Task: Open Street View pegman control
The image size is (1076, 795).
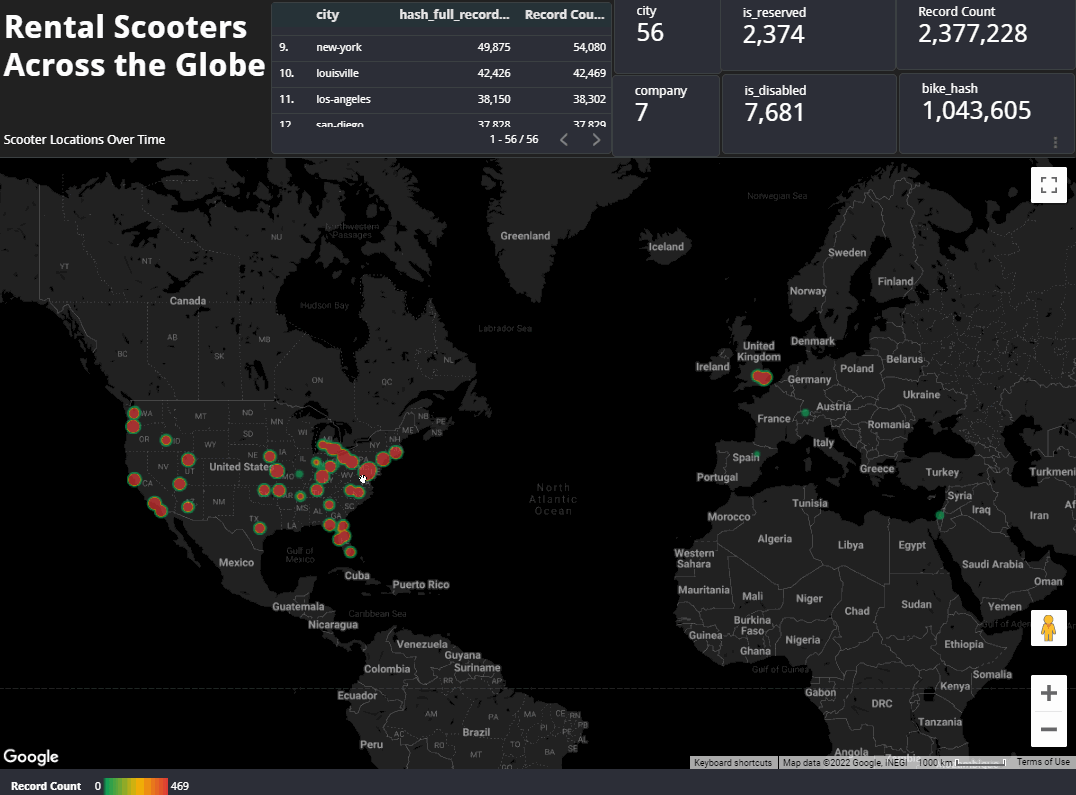Action: click(x=1049, y=628)
